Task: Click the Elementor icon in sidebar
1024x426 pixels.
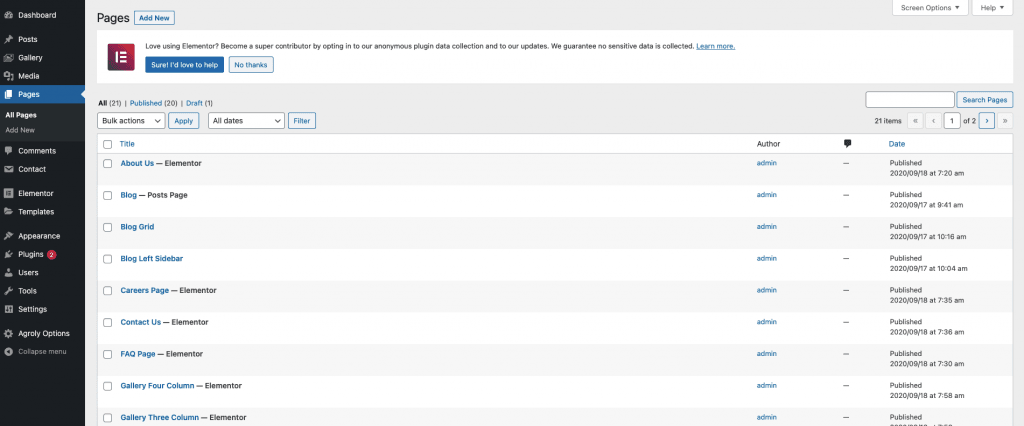Action: (x=8, y=193)
